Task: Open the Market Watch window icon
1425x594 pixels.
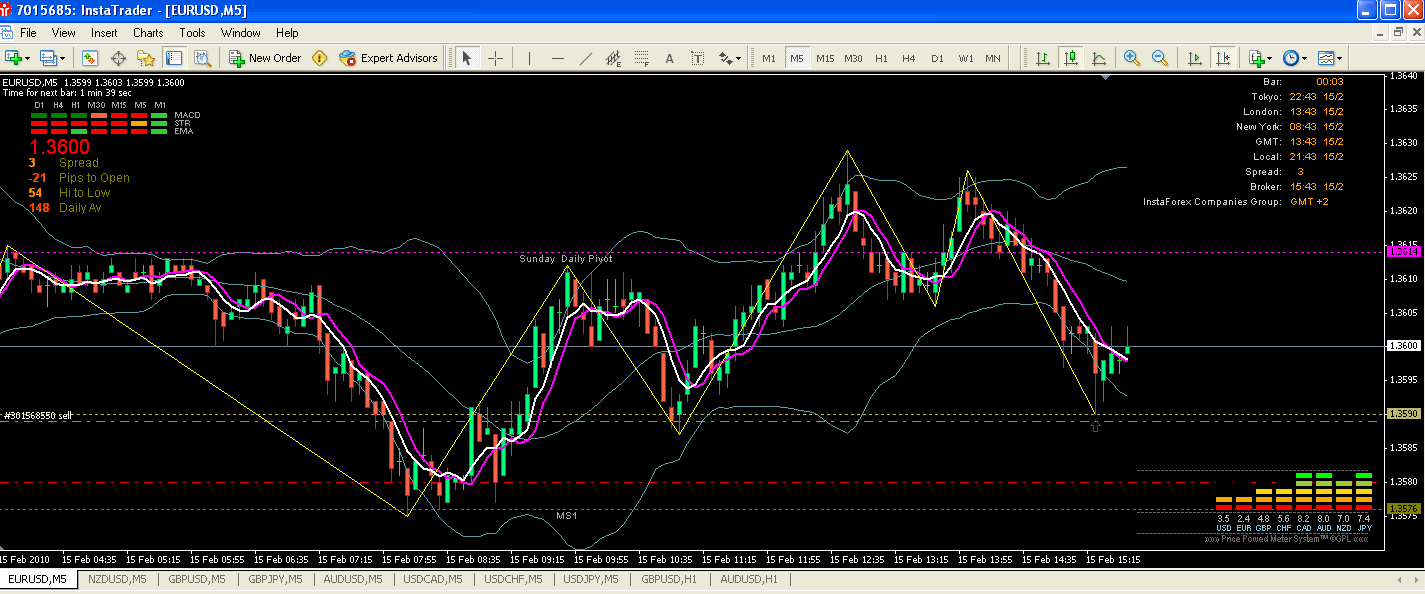Action: pos(91,58)
